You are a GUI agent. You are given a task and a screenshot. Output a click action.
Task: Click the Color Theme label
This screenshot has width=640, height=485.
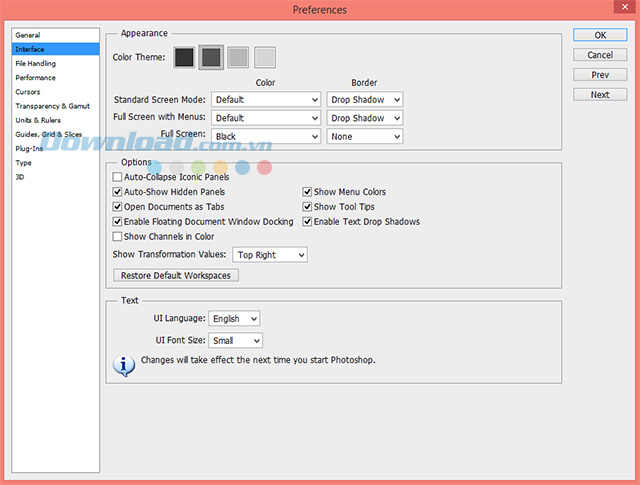139,57
